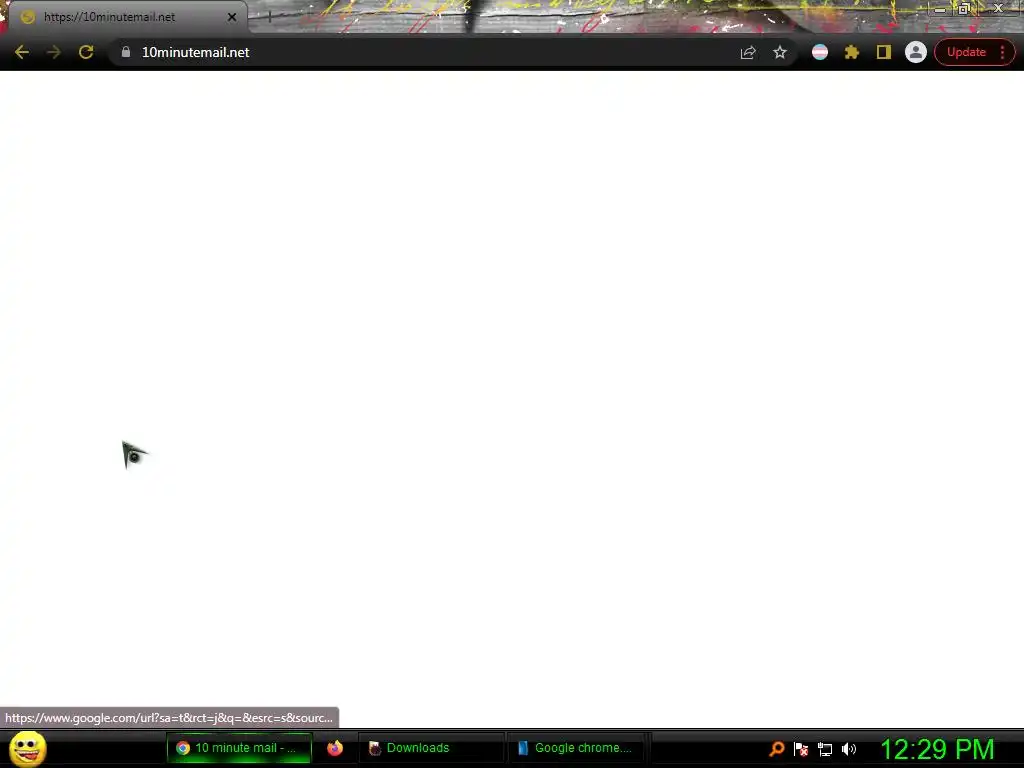Close the 10minutemail.net tab
Screen dimensions: 1024x768
point(232,17)
